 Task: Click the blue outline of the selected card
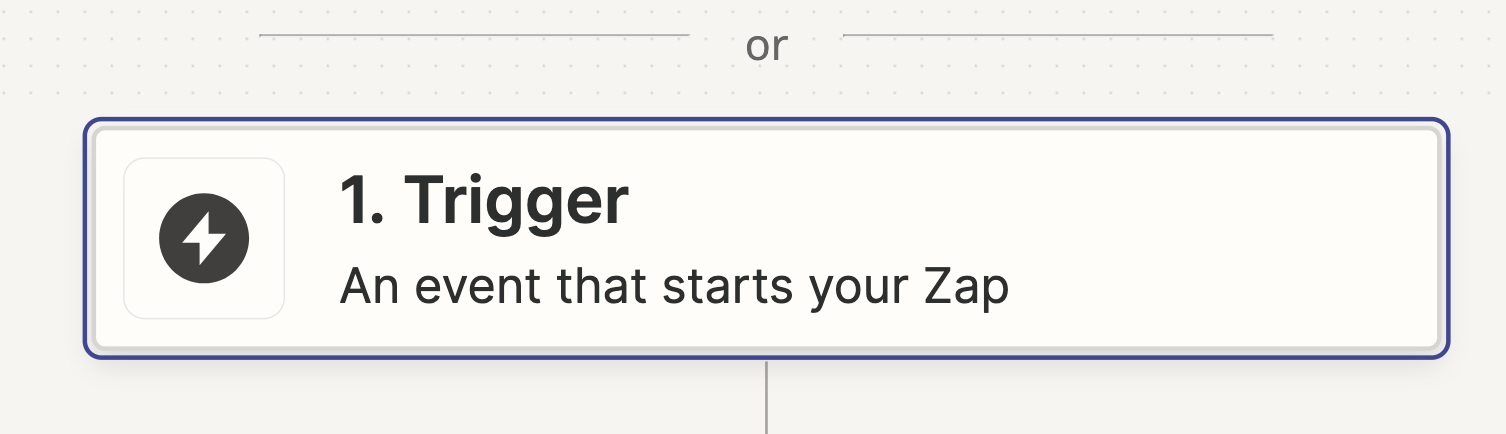(x=766, y=120)
